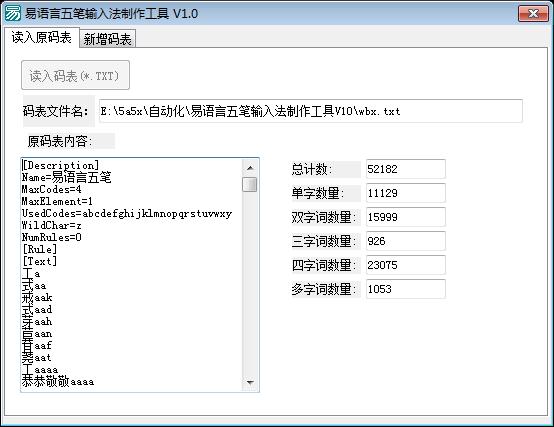Click the UsedCodes line in code table content
This screenshot has height=427, width=554.
coord(127,213)
